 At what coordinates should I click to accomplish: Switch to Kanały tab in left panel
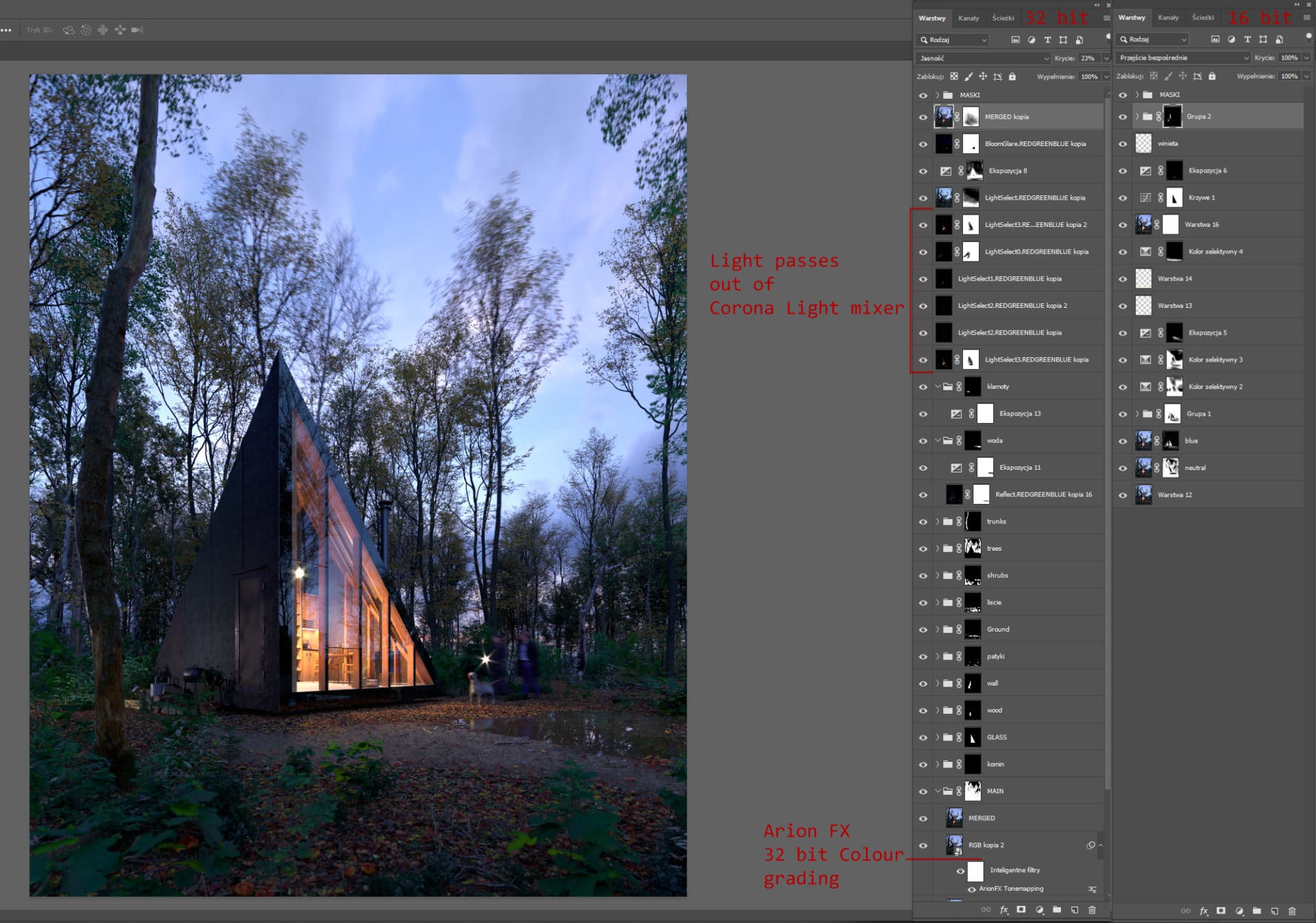(968, 19)
